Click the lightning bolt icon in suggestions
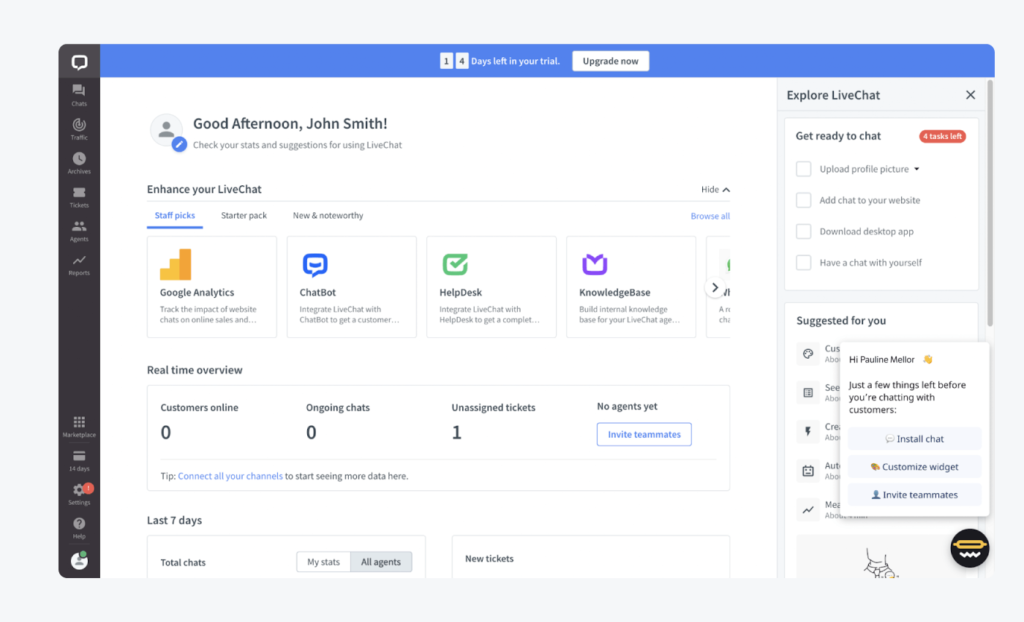 pos(808,431)
